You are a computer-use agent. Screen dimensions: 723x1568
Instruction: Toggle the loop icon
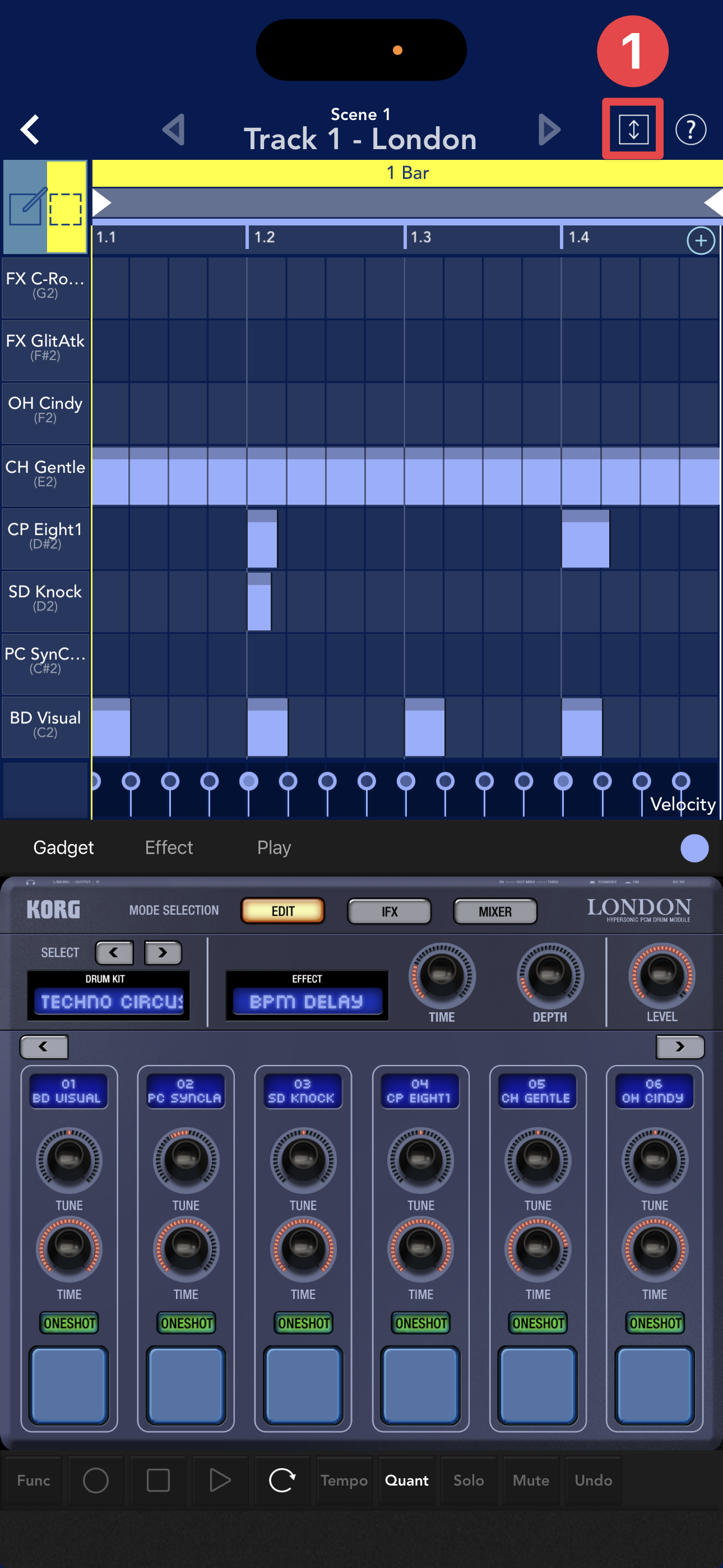282,1480
